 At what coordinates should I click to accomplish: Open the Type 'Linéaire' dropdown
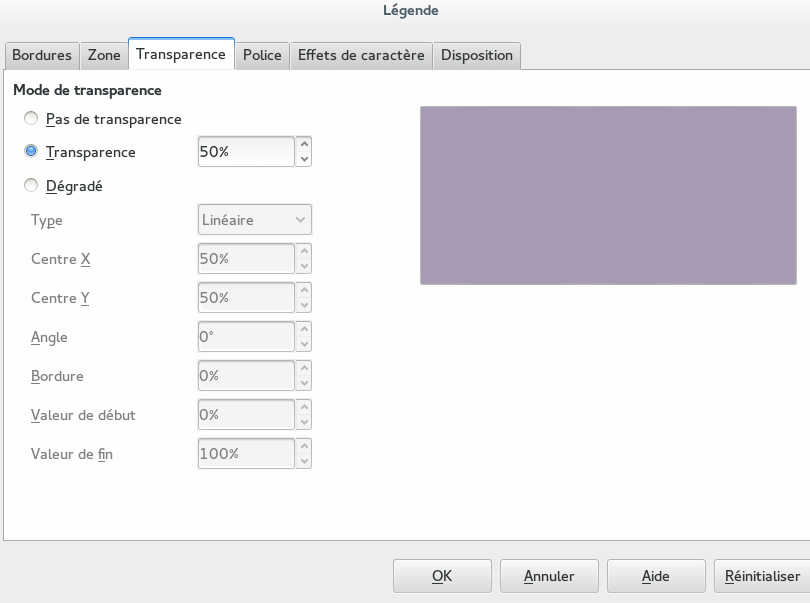pyautogui.click(x=254, y=219)
